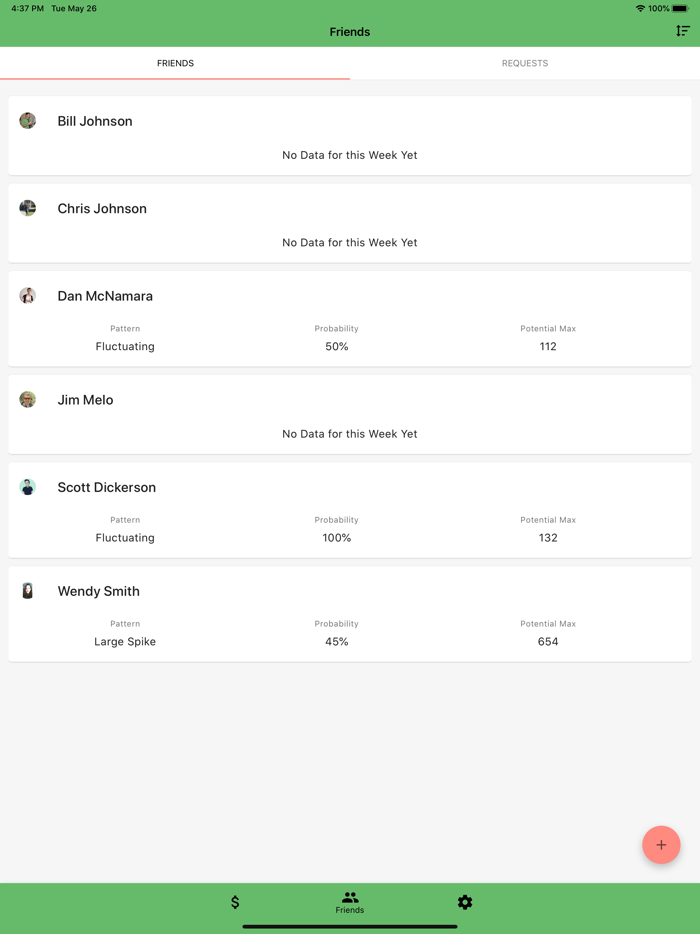
Task: Tap Chris Johnson's profile picture
Action: pyautogui.click(x=28, y=208)
